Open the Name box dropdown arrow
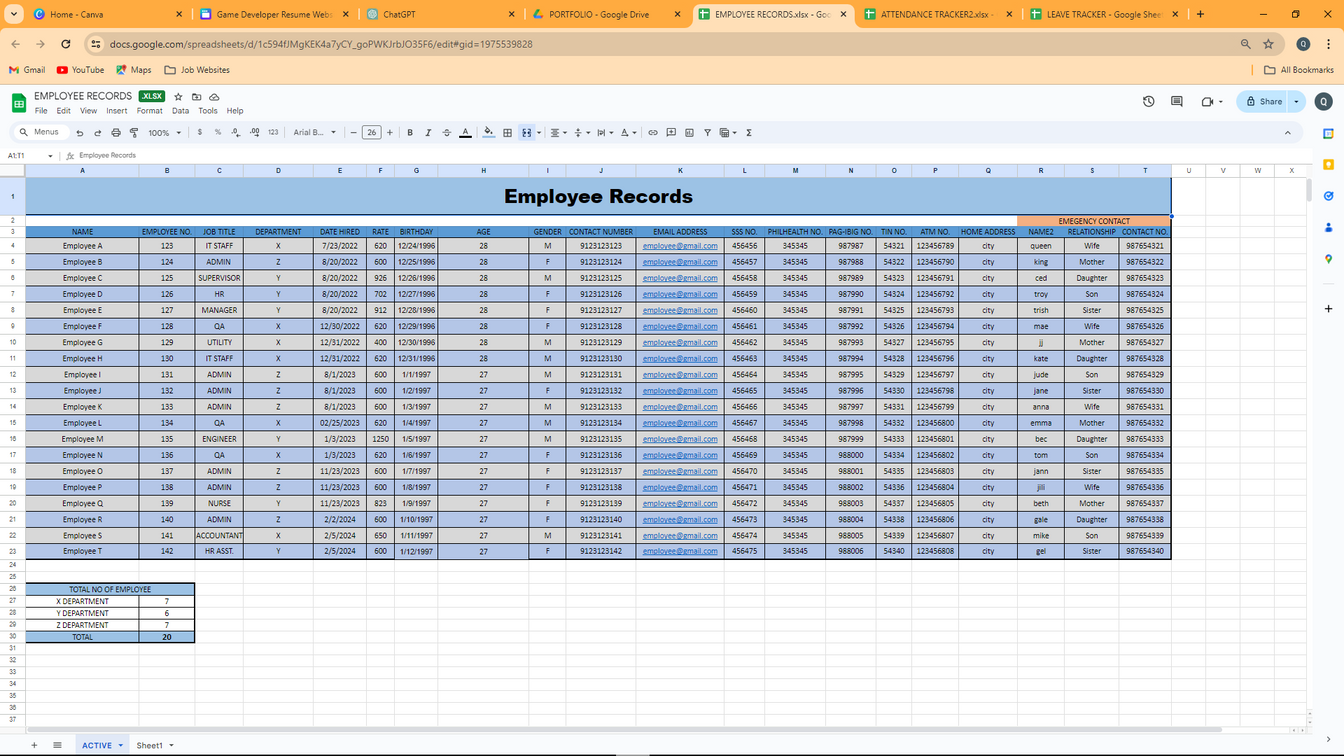The width and height of the screenshot is (1344, 756). pyautogui.click(x=51, y=156)
